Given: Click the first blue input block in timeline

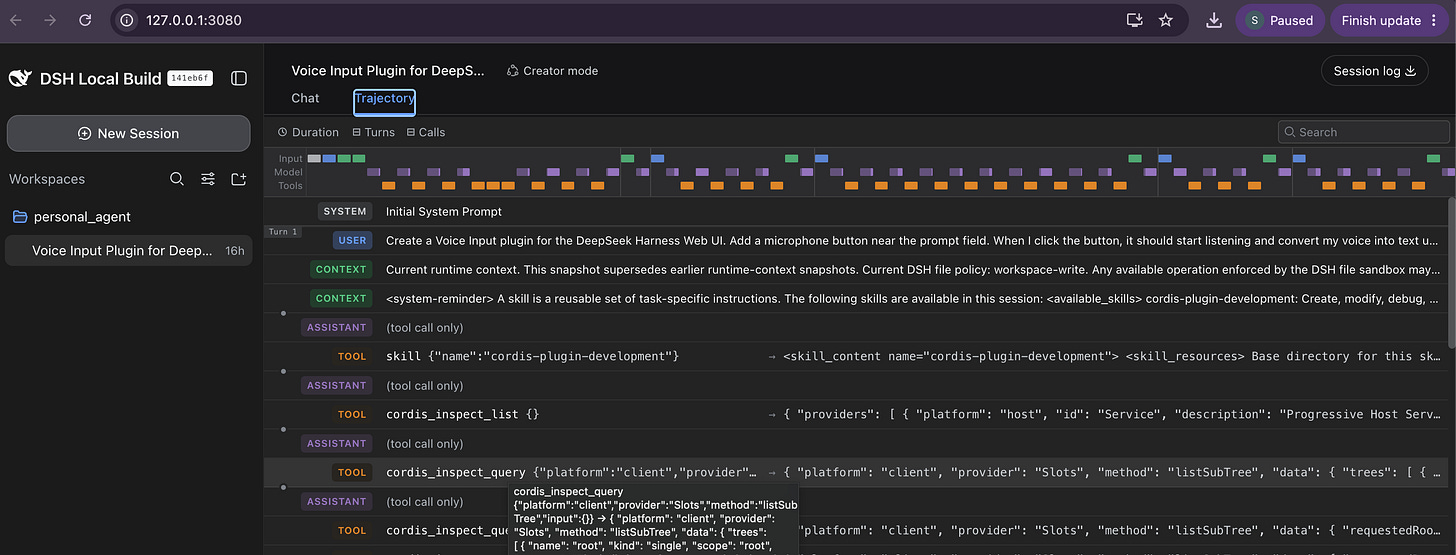Looking at the screenshot, I should (329, 158).
